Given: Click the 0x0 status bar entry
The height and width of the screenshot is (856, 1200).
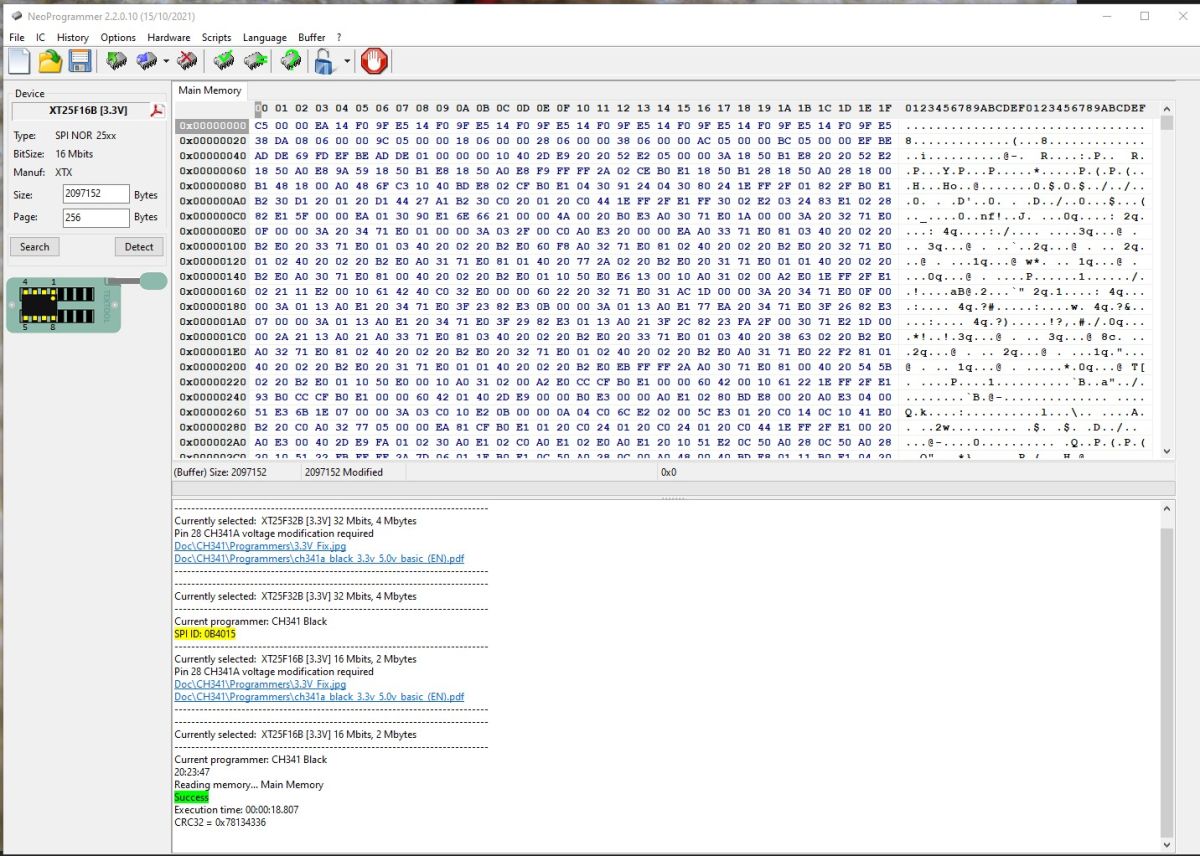Looking at the screenshot, I should point(669,472).
